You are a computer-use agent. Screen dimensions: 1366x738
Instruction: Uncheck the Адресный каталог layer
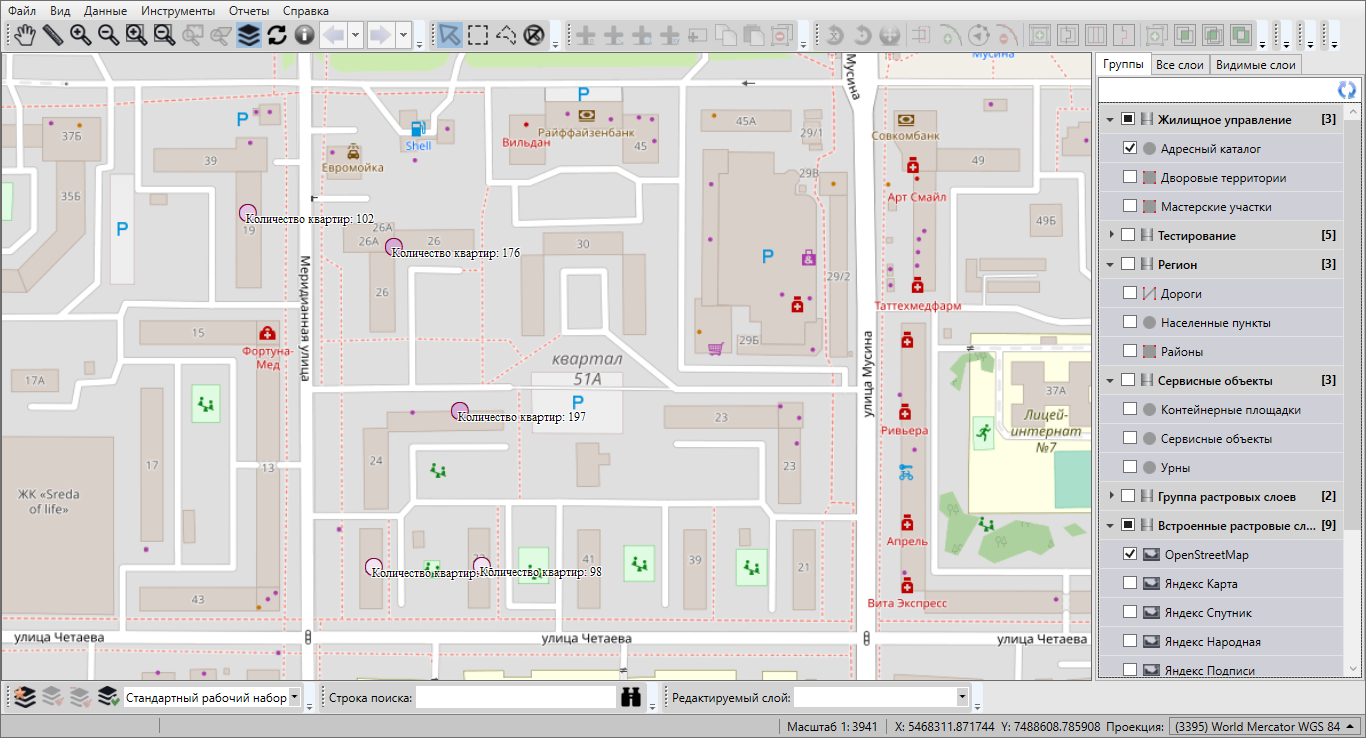click(x=1130, y=148)
